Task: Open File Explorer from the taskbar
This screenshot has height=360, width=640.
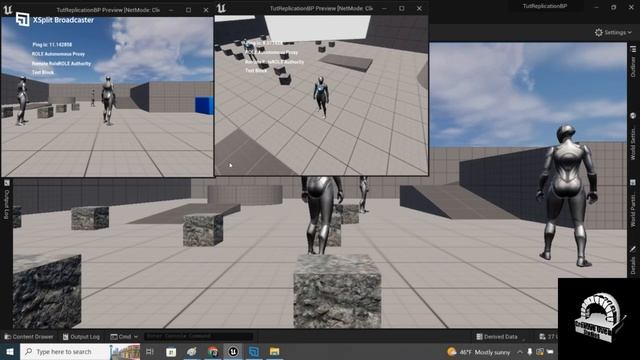Action: [x=274, y=351]
